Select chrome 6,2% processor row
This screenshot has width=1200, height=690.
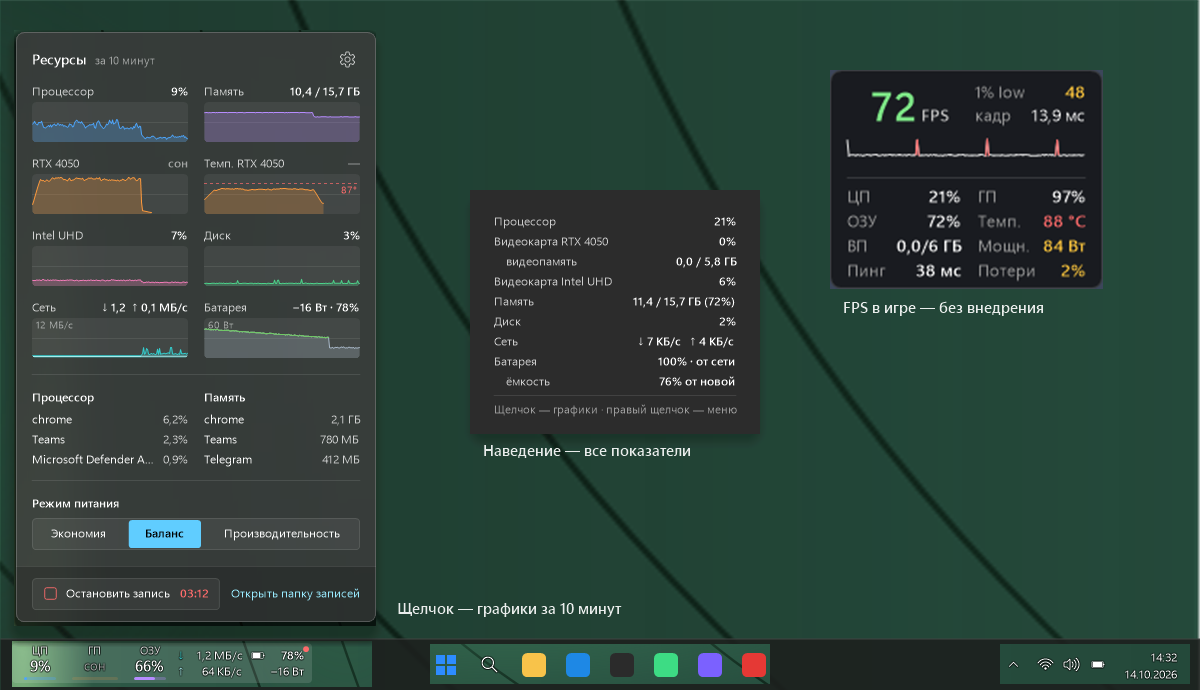click(x=110, y=420)
